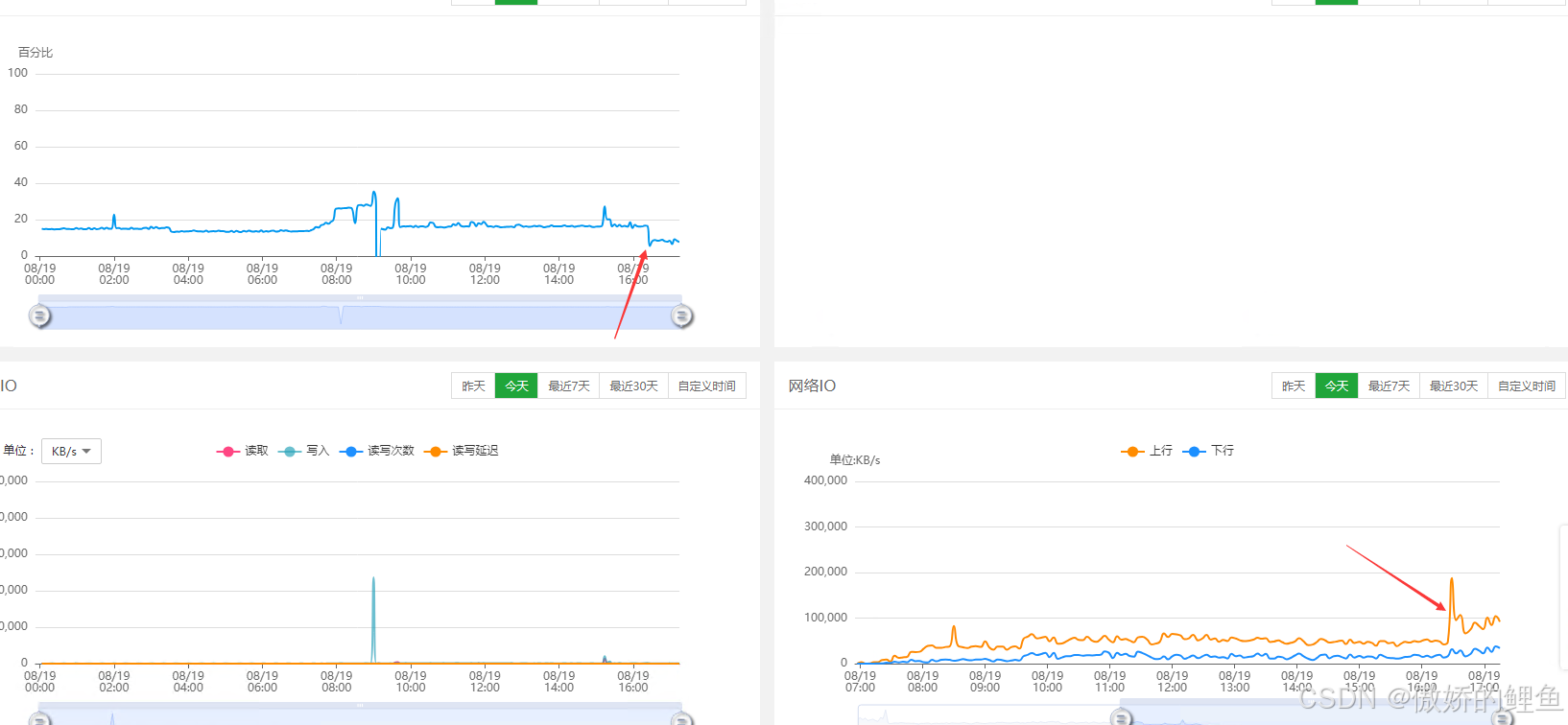Toggle 读取 legend series in disk IO chart

point(243,451)
